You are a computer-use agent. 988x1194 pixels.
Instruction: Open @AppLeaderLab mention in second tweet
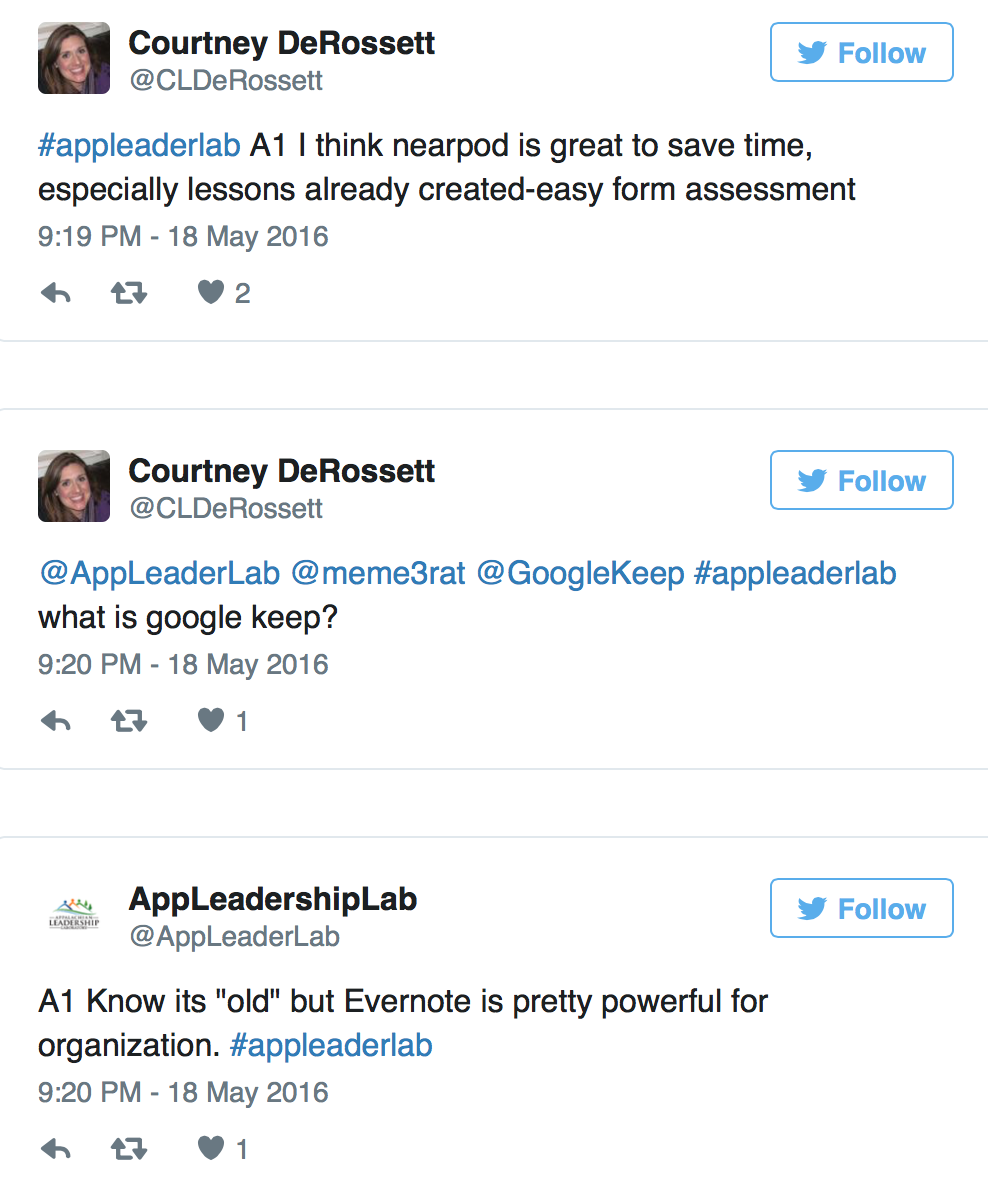(159, 573)
